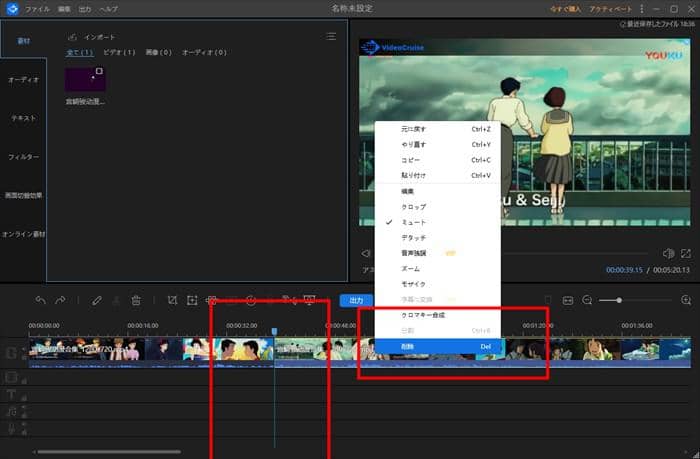
Task: Click the main video track icon
Action: click(x=11, y=353)
